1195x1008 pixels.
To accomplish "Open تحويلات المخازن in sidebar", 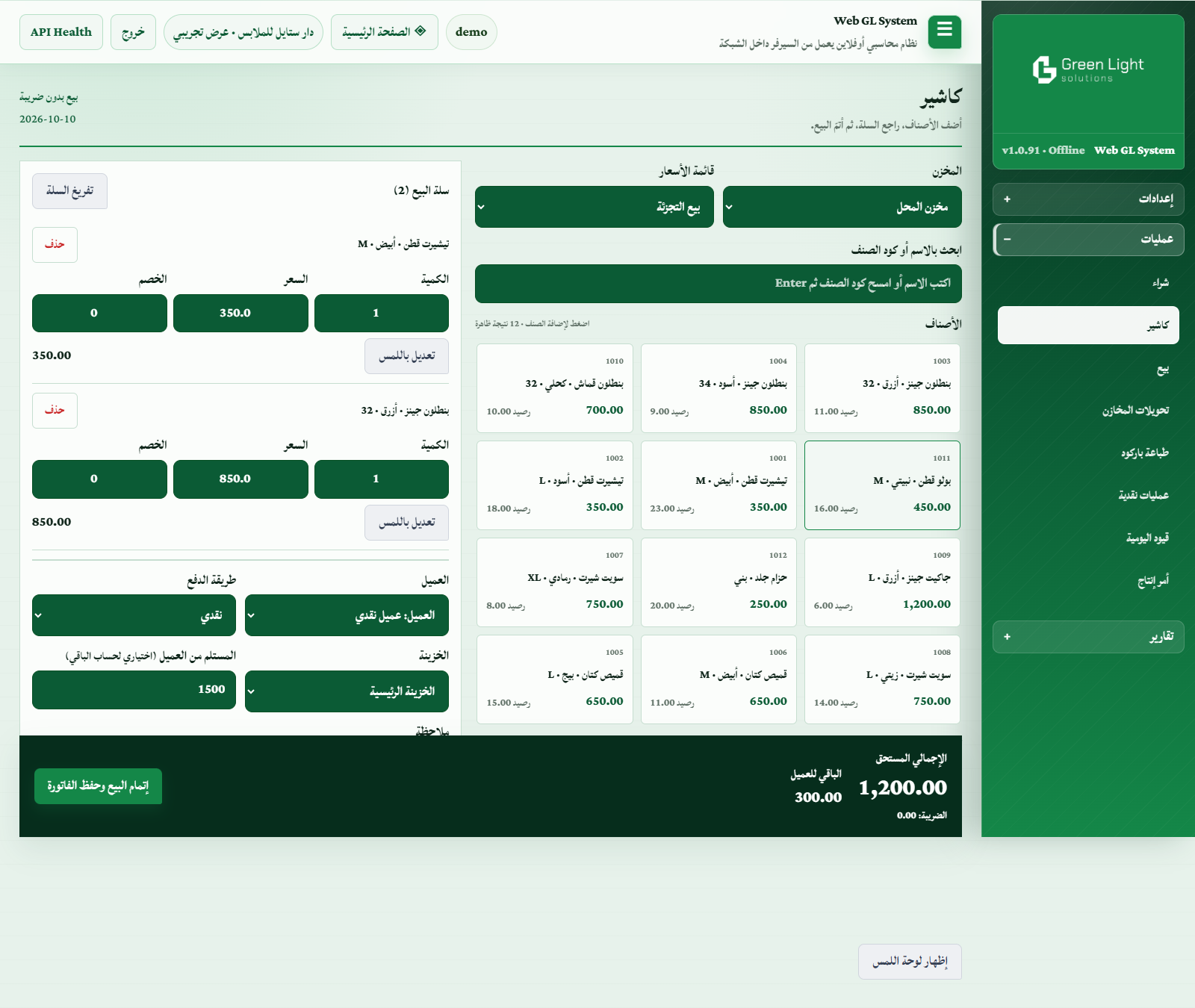I will pos(1088,411).
